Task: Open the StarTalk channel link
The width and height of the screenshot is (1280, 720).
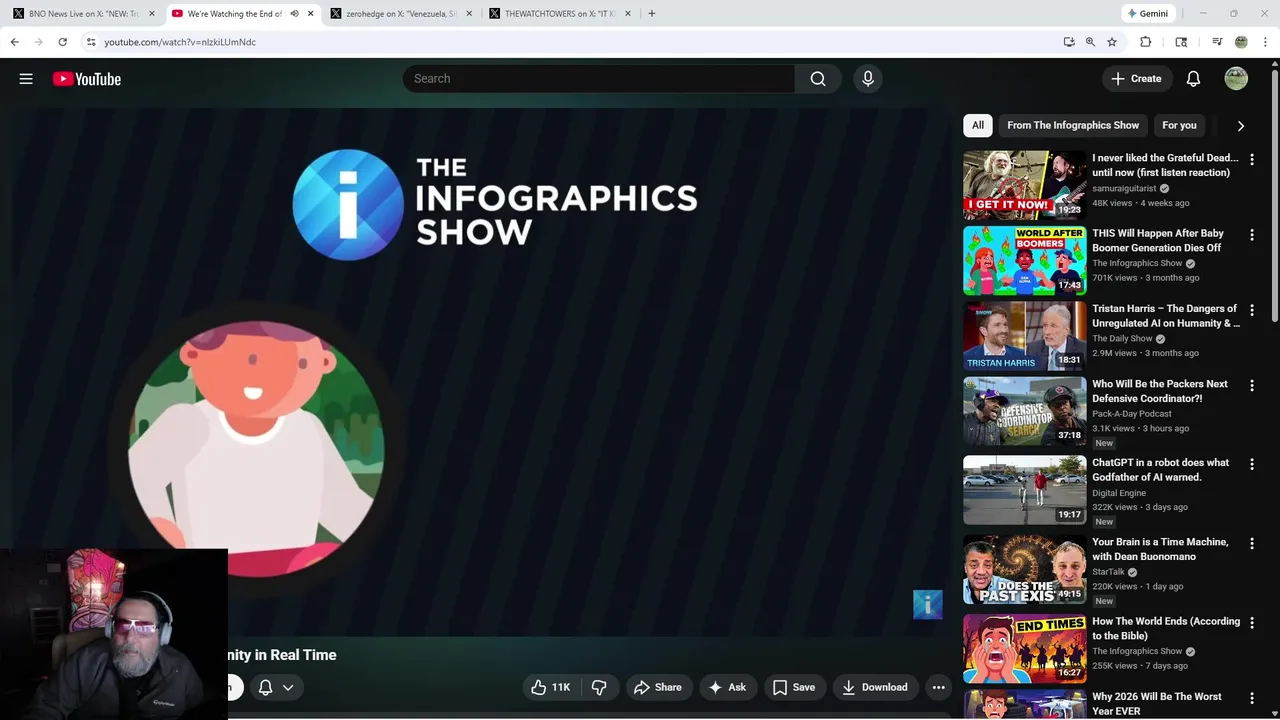Action: click(x=1108, y=572)
